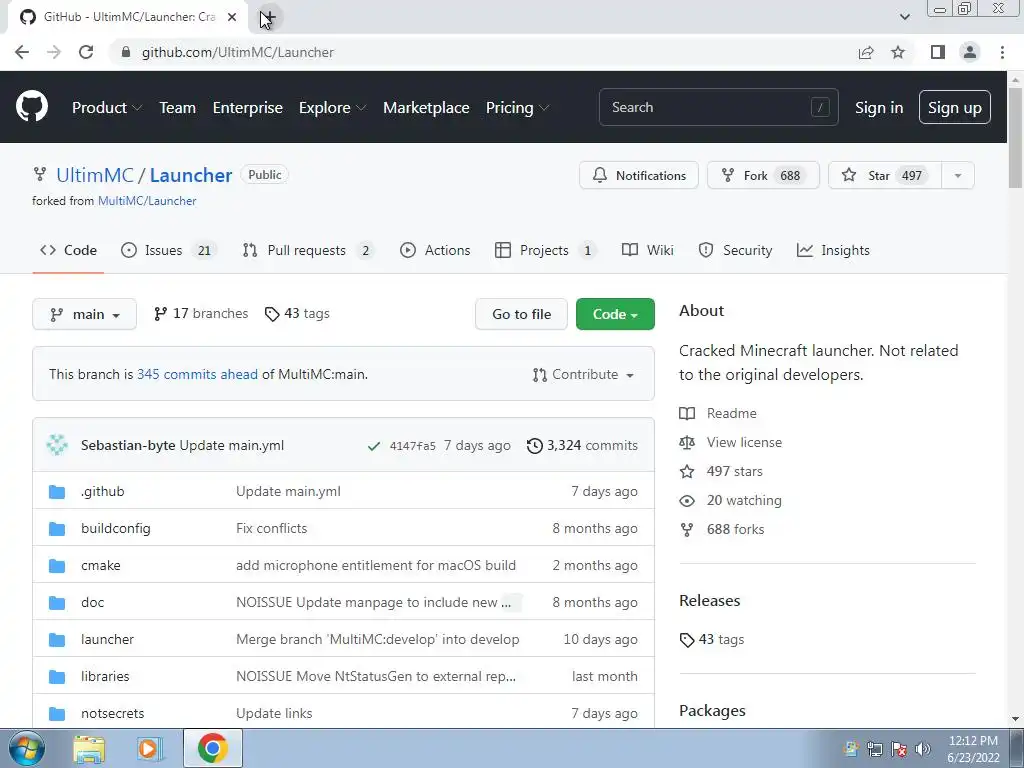Click the launcher folder icon
The height and width of the screenshot is (768, 1024).
pos(57,640)
